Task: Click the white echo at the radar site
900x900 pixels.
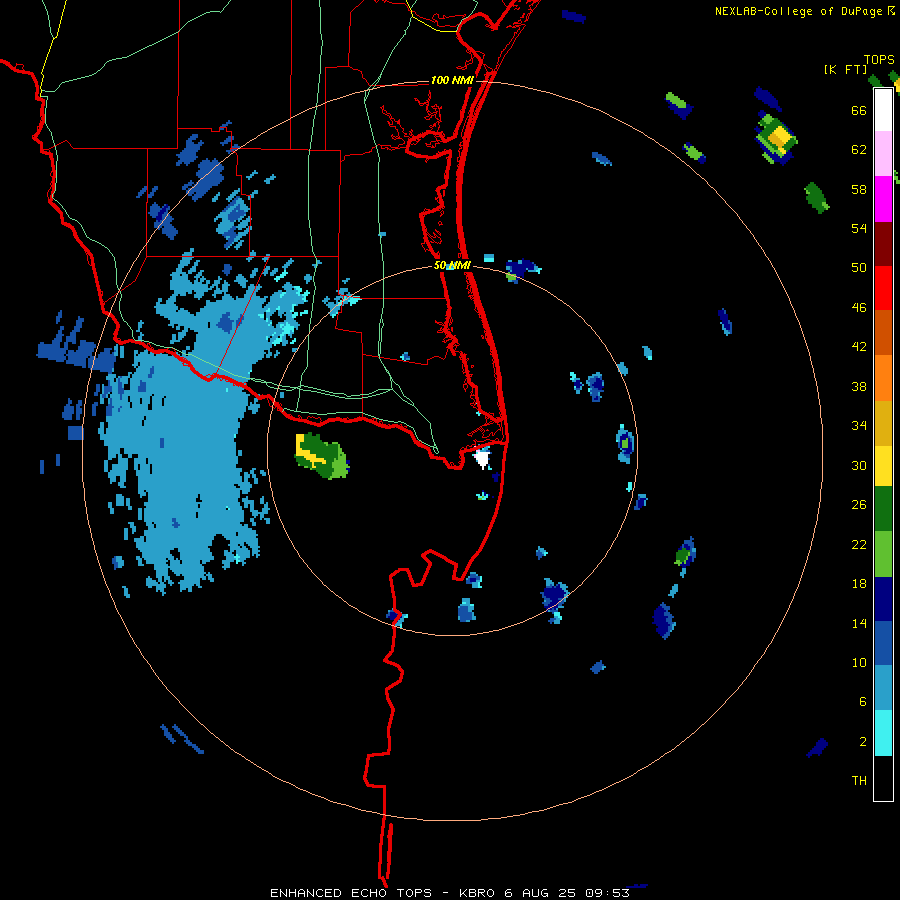Action: (482, 459)
